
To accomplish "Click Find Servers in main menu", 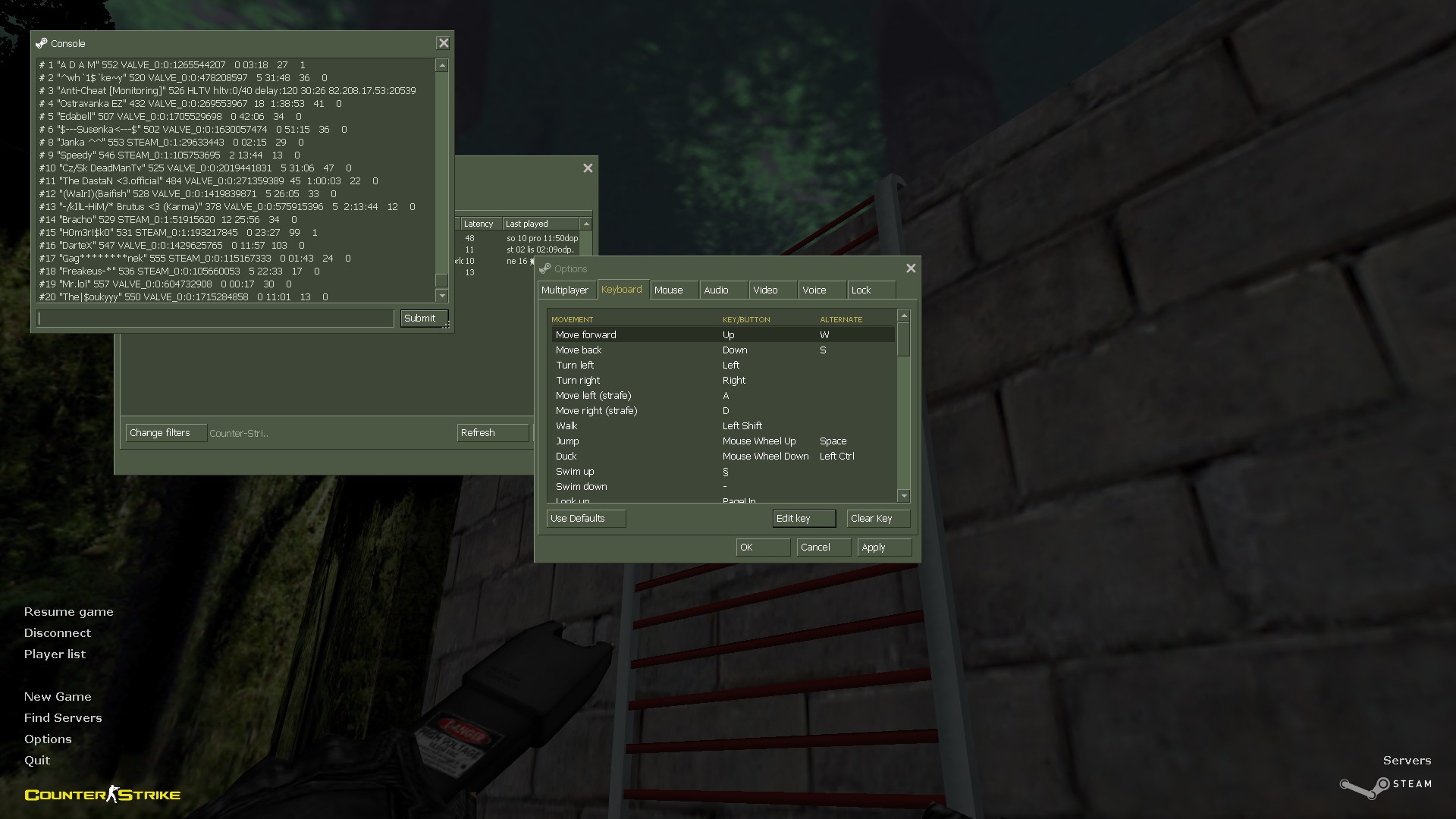I will coord(63,718).
